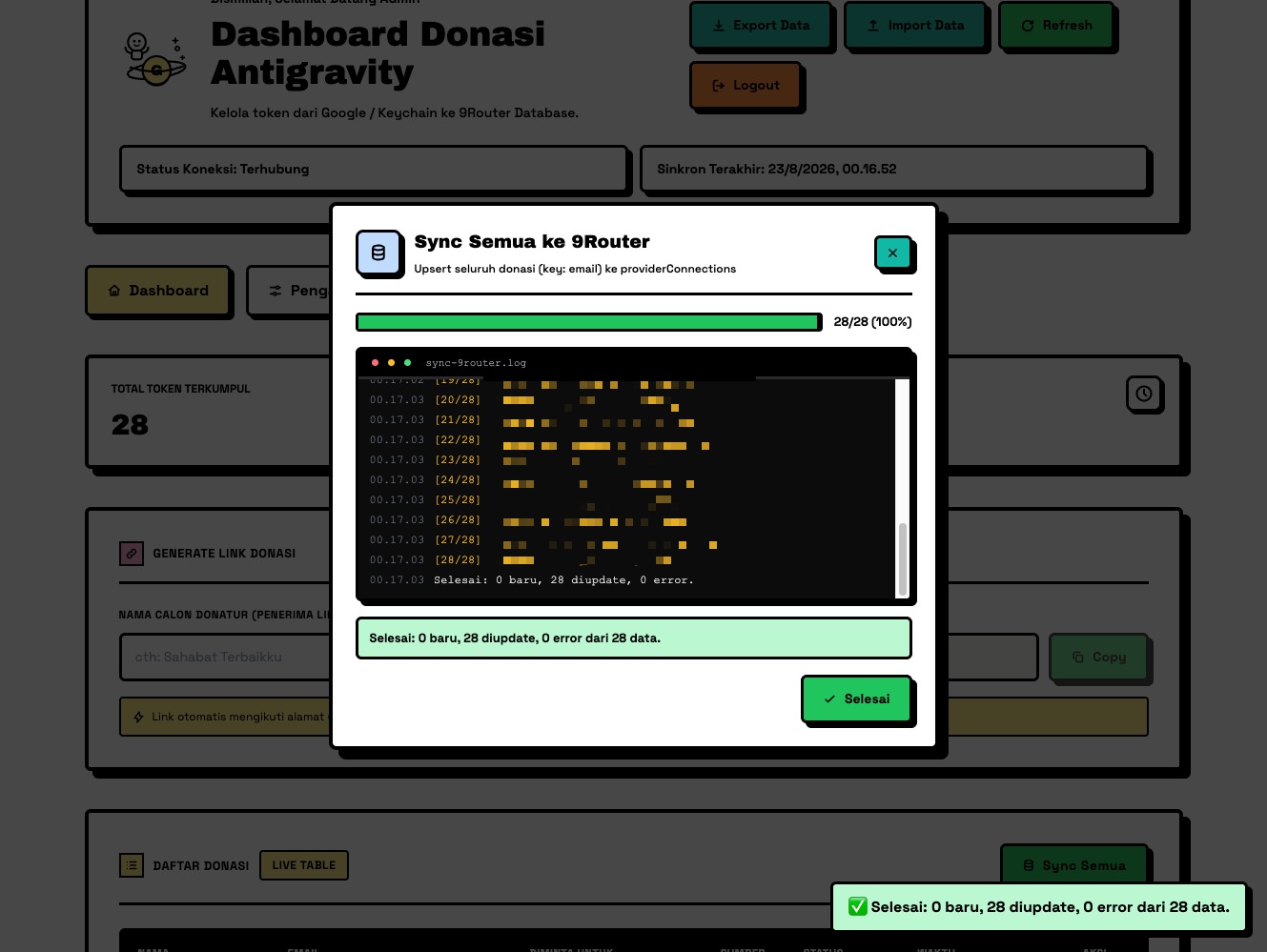Close the Sync Semua ke 9Router dialog
Image resolution: width=1267 pixels, height=952 pixels.
coord(892,253)
